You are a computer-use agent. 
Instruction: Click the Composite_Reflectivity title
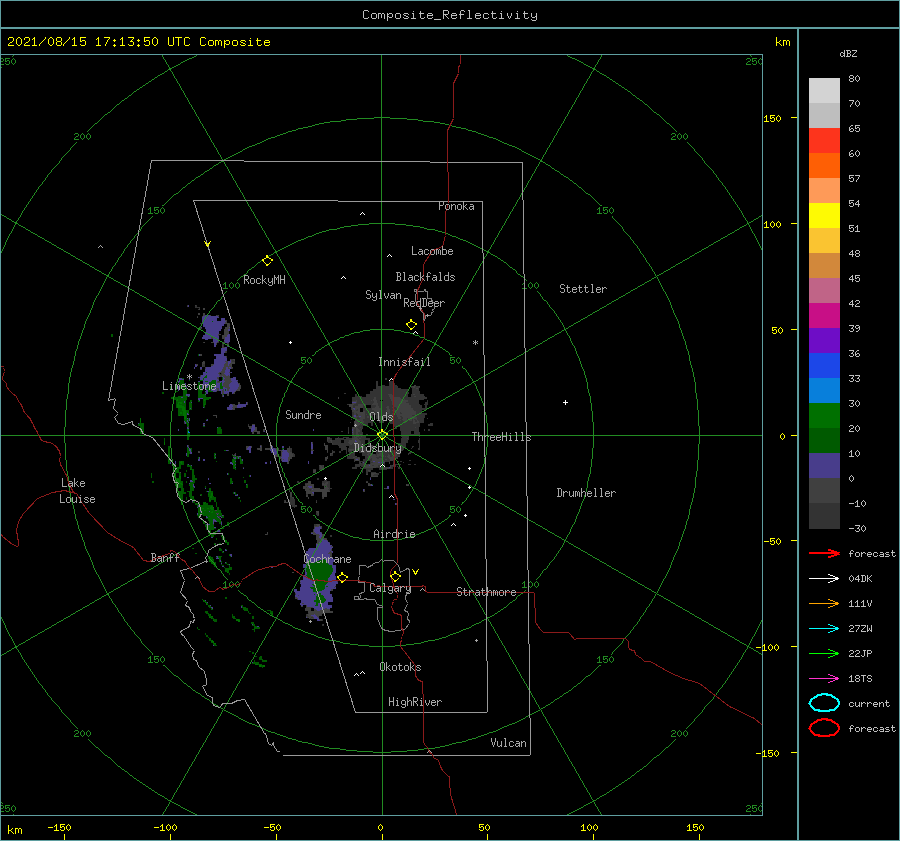click(x=449, y=15)
